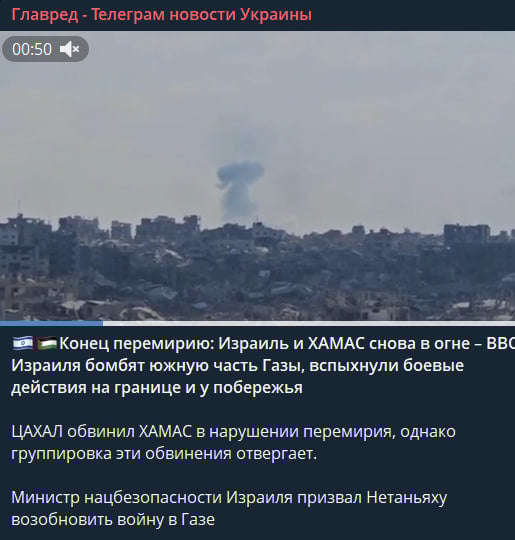Click the tall building at the video's right edge
The height and width of the screenshot is (540, 515).
pos(467,235)
